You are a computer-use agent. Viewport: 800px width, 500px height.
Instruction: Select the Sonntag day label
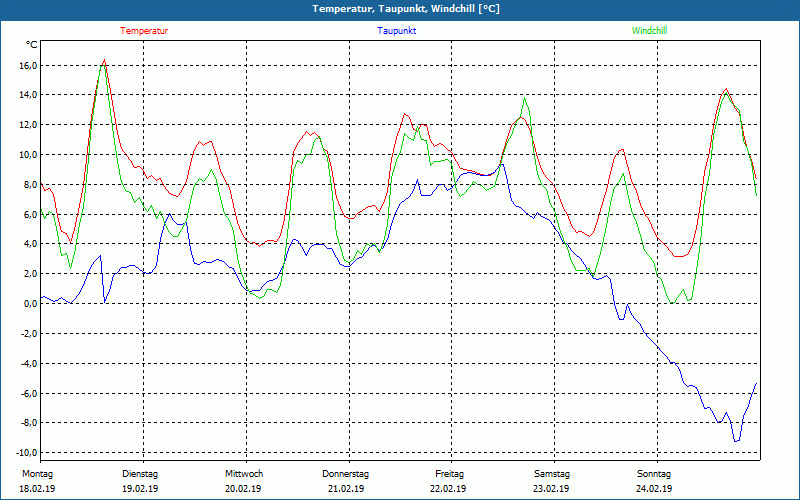pyautogui.click(x=653, y=474)
